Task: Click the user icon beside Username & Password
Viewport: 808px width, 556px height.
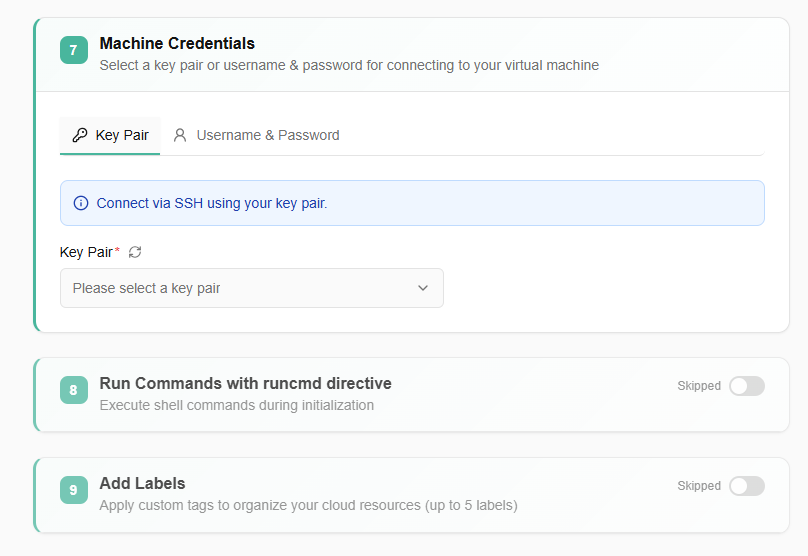Action: pos(180,135)
